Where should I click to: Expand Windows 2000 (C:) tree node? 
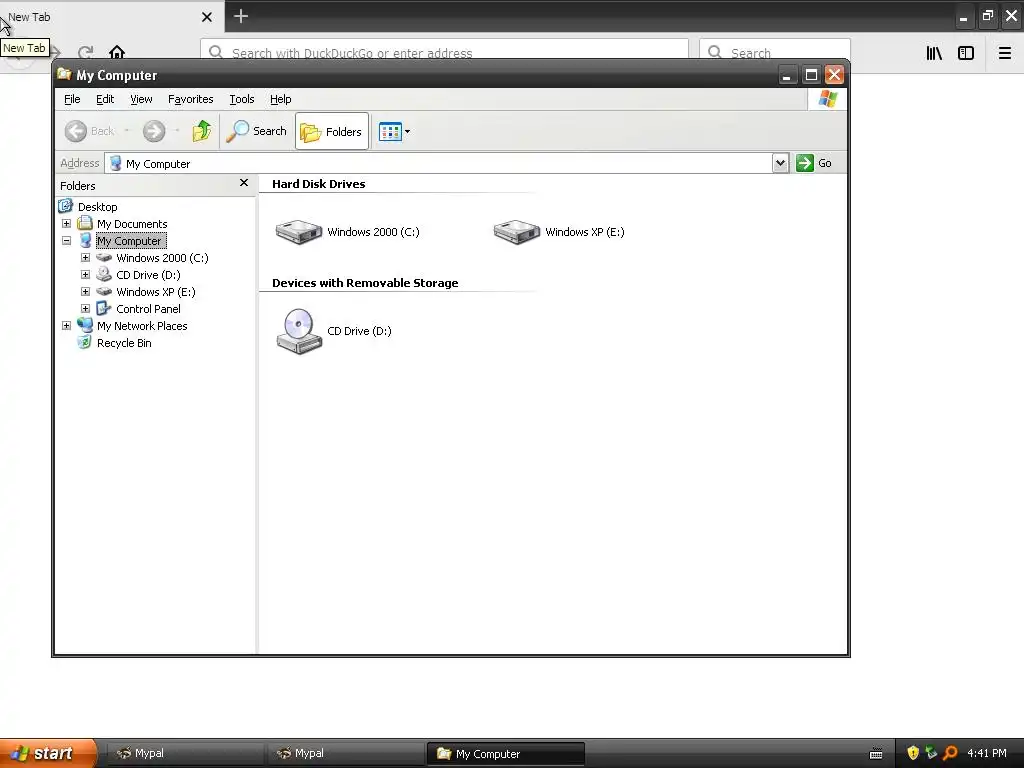(x=85, y=257)
